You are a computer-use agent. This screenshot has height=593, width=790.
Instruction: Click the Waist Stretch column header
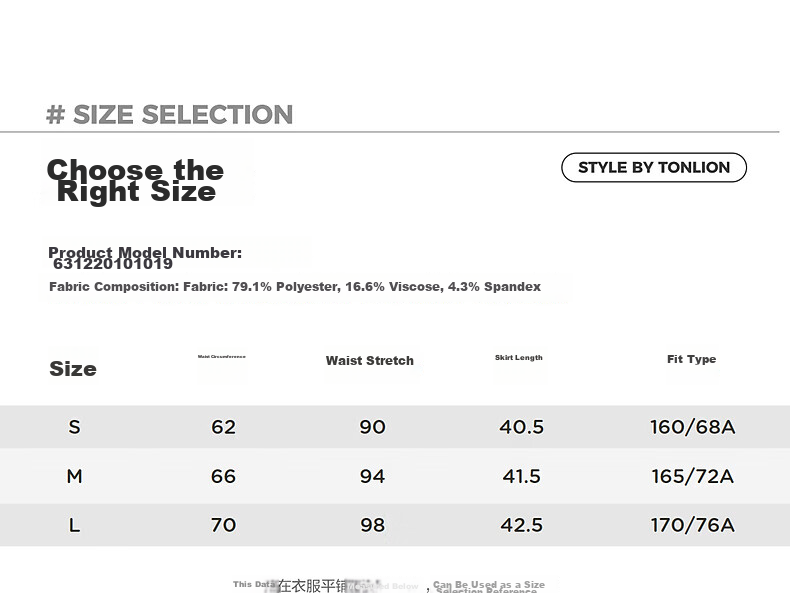(369, 361)
